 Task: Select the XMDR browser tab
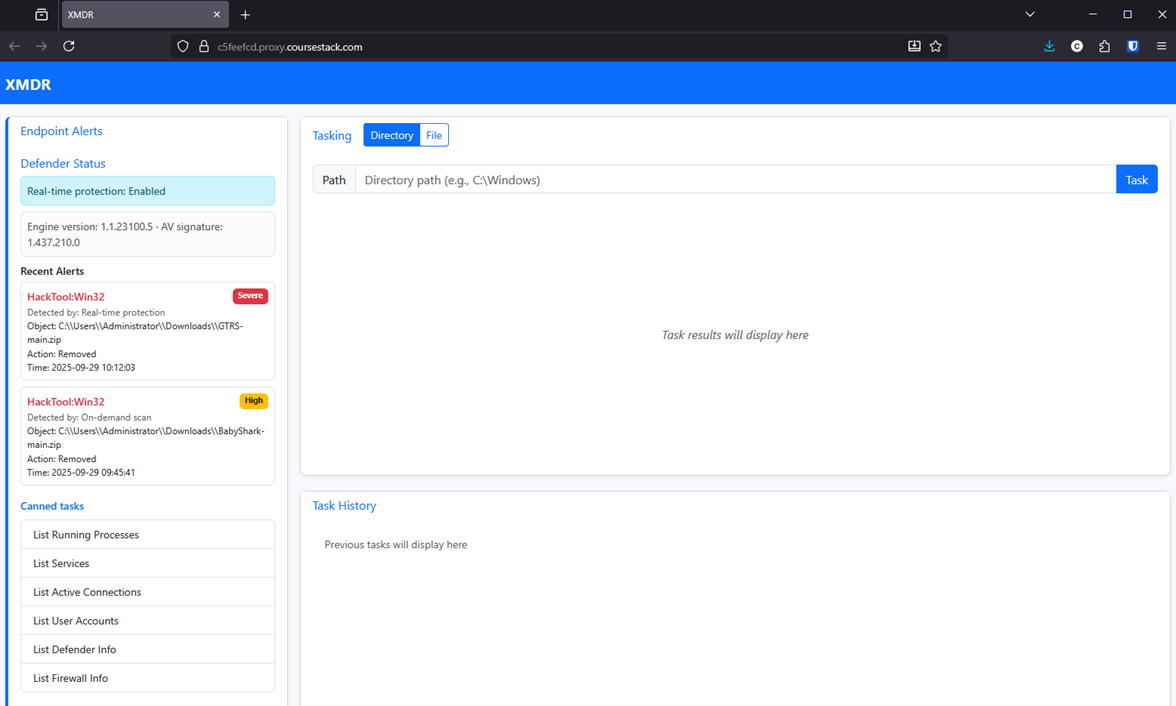(135, 15)
